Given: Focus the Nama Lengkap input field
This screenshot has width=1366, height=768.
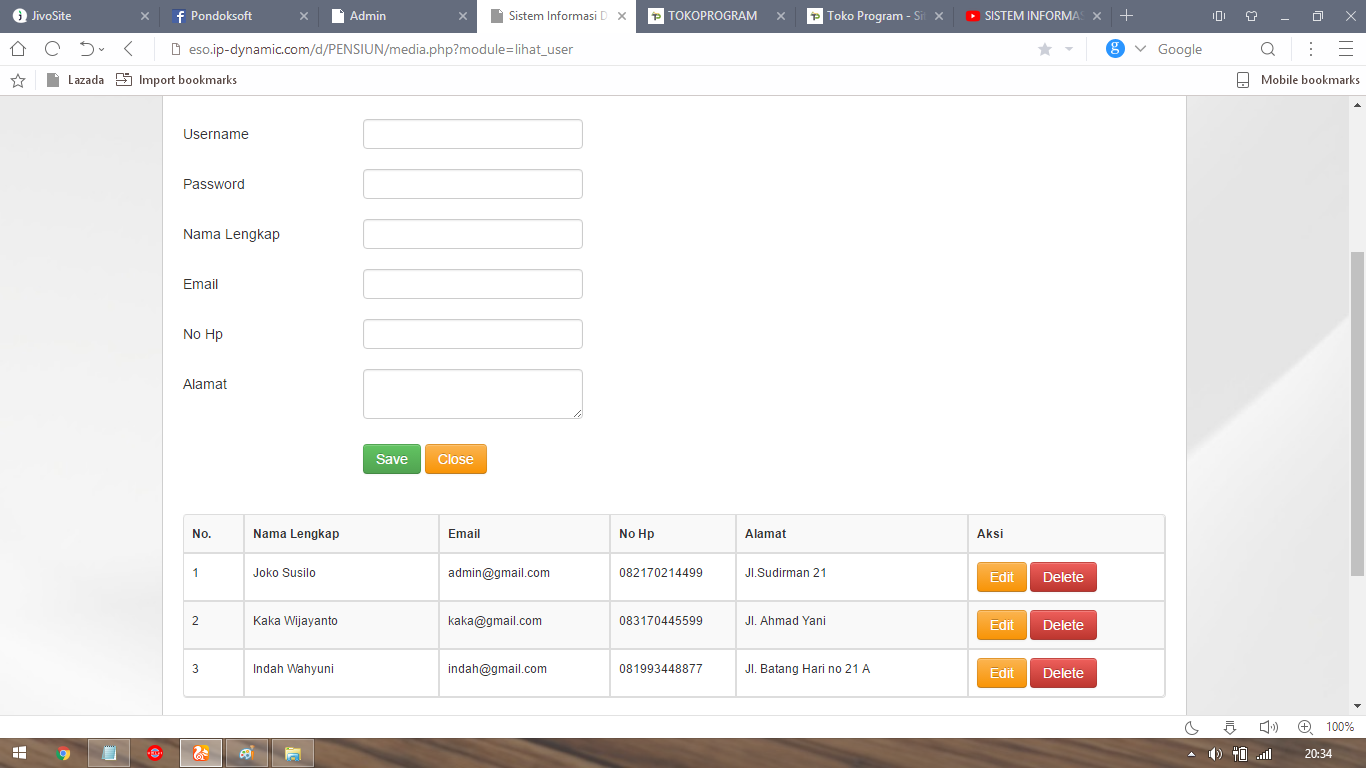Looking at the screenshot, I should pos(473,234).
